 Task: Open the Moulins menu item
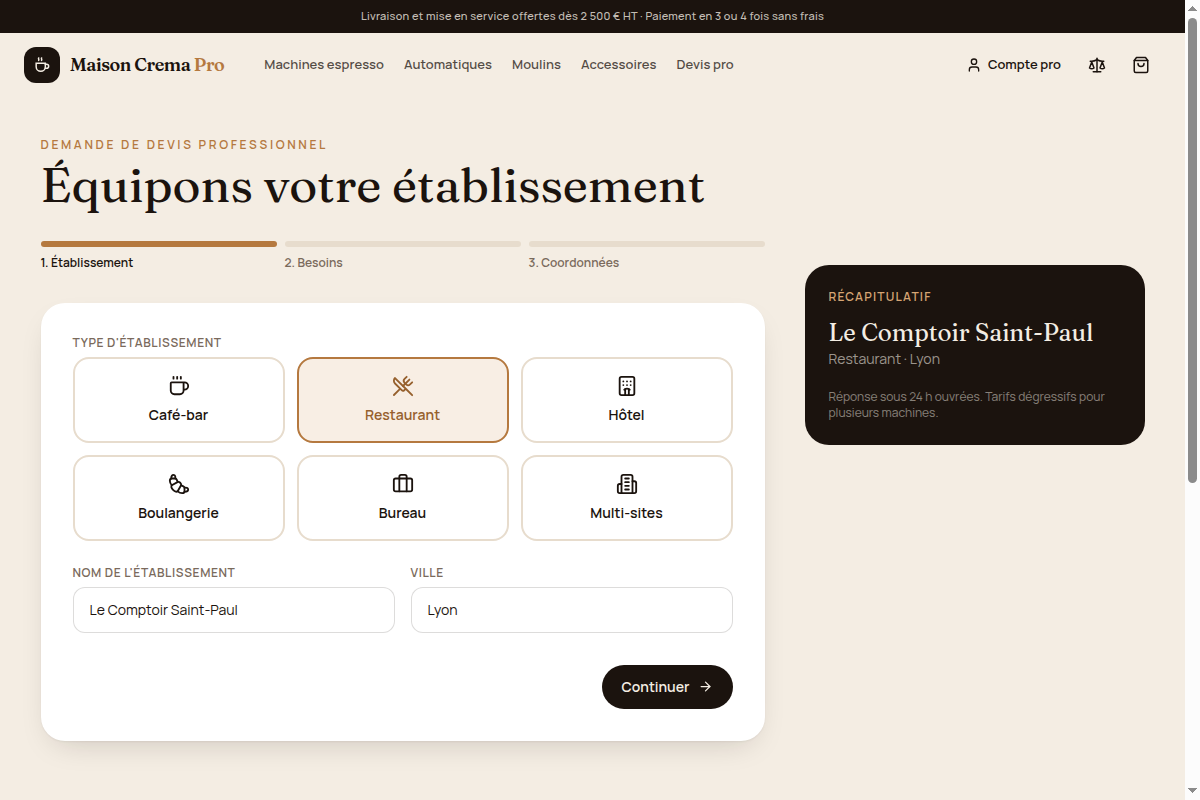coord(536,65)
